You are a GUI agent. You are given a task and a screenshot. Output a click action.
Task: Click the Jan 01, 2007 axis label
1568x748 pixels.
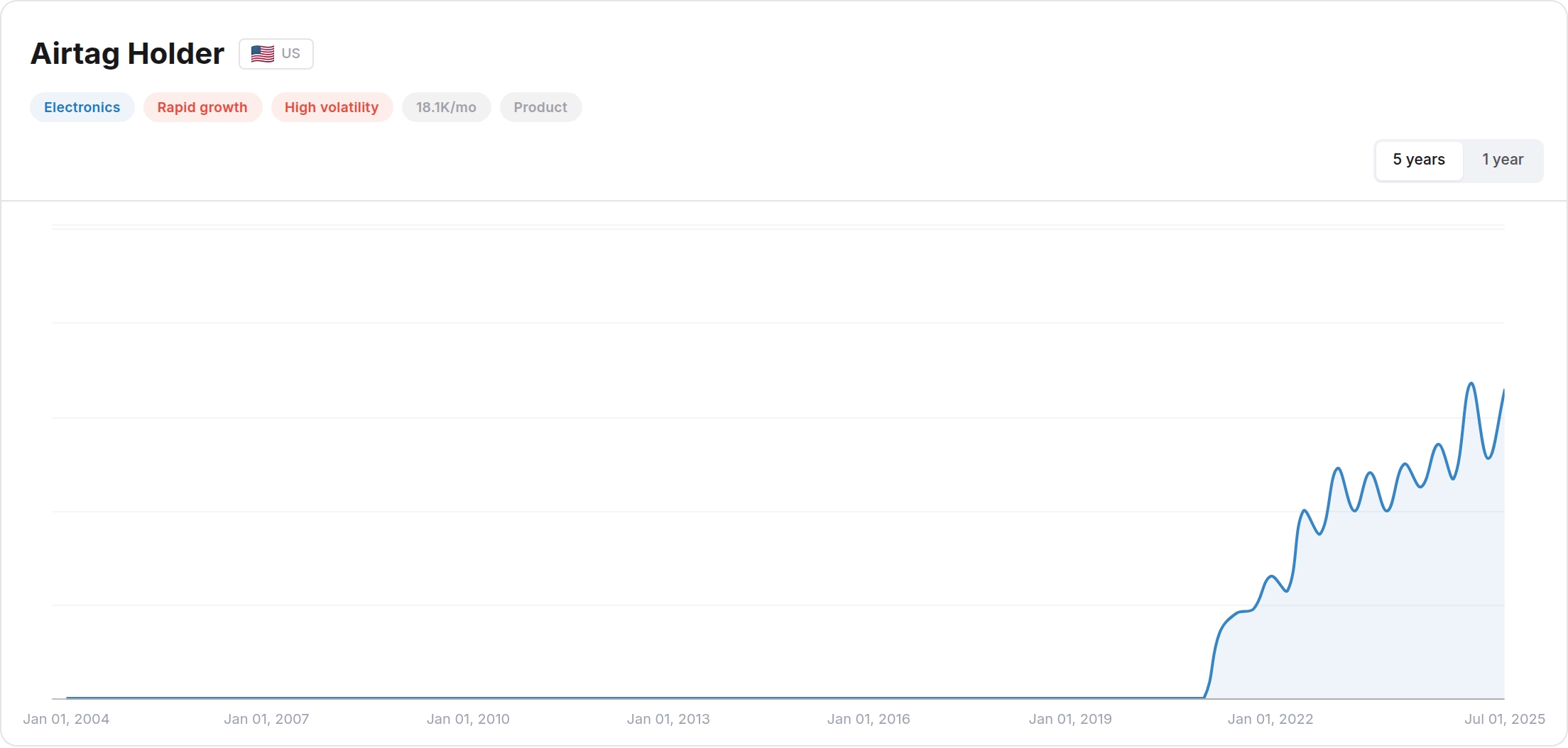tap(266, 719)
